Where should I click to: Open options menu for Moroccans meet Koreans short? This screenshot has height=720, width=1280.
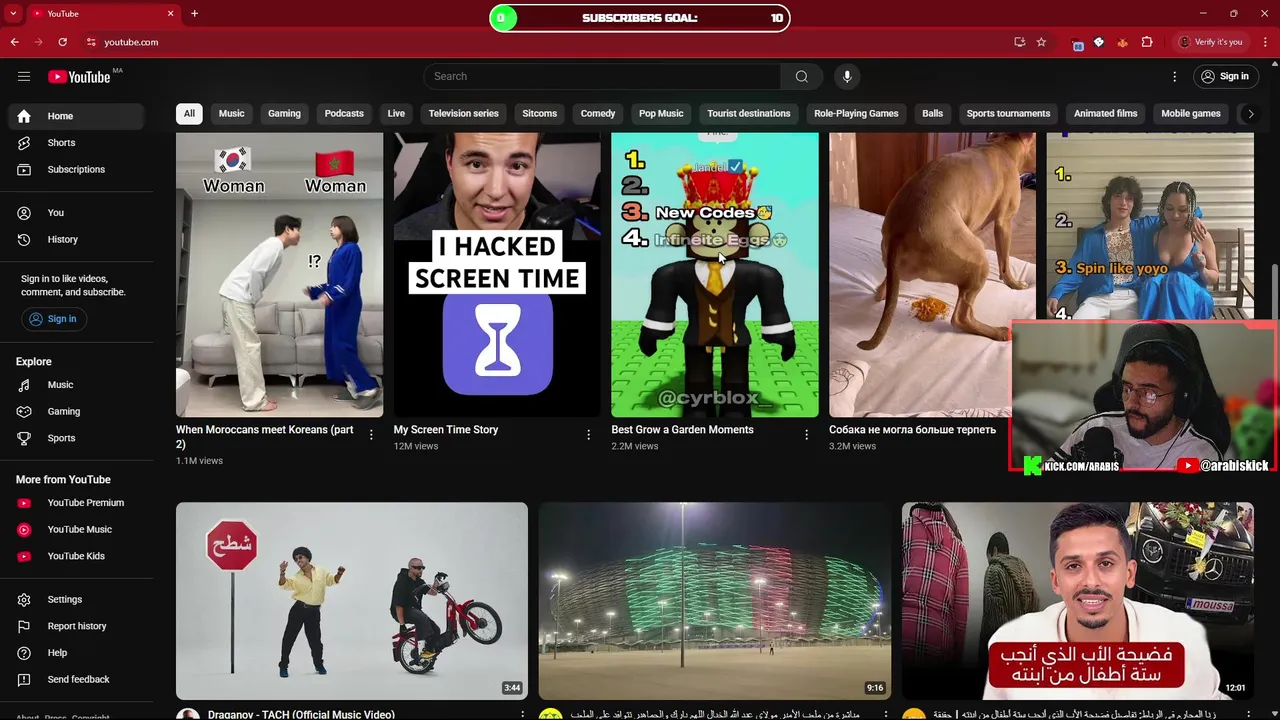tap(371, 435)
